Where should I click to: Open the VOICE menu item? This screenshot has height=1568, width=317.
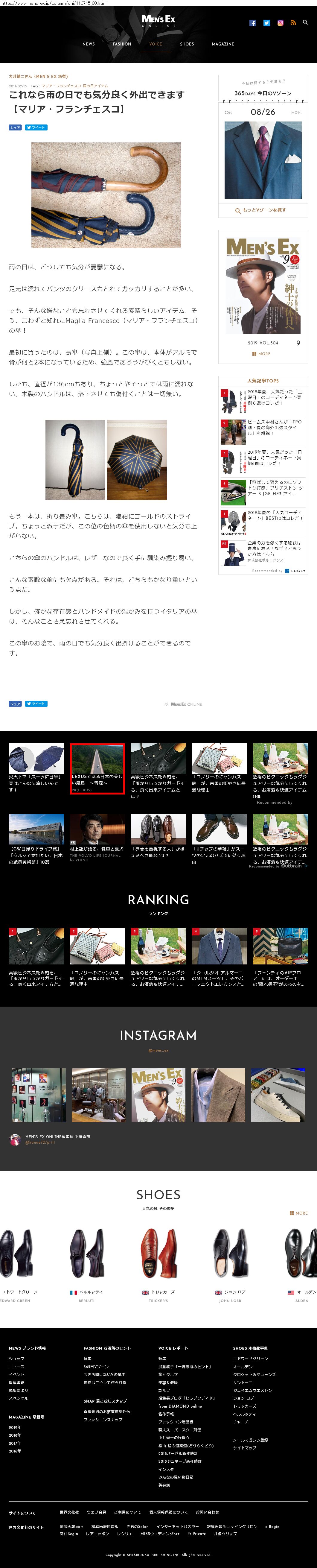(x=156, y=44)
